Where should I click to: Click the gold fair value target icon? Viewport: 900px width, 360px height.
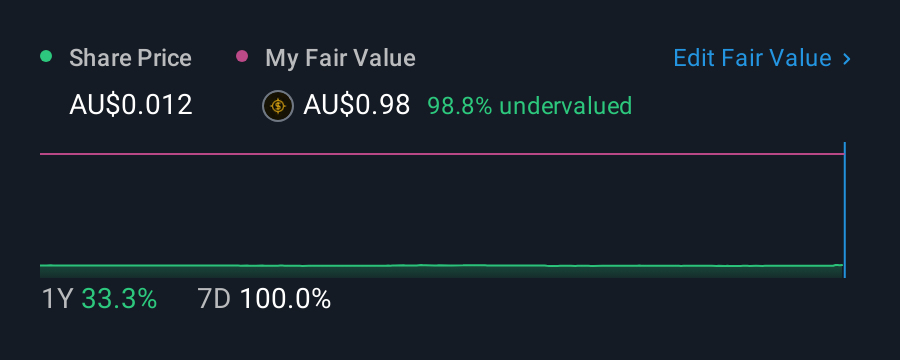coord(278,106)
